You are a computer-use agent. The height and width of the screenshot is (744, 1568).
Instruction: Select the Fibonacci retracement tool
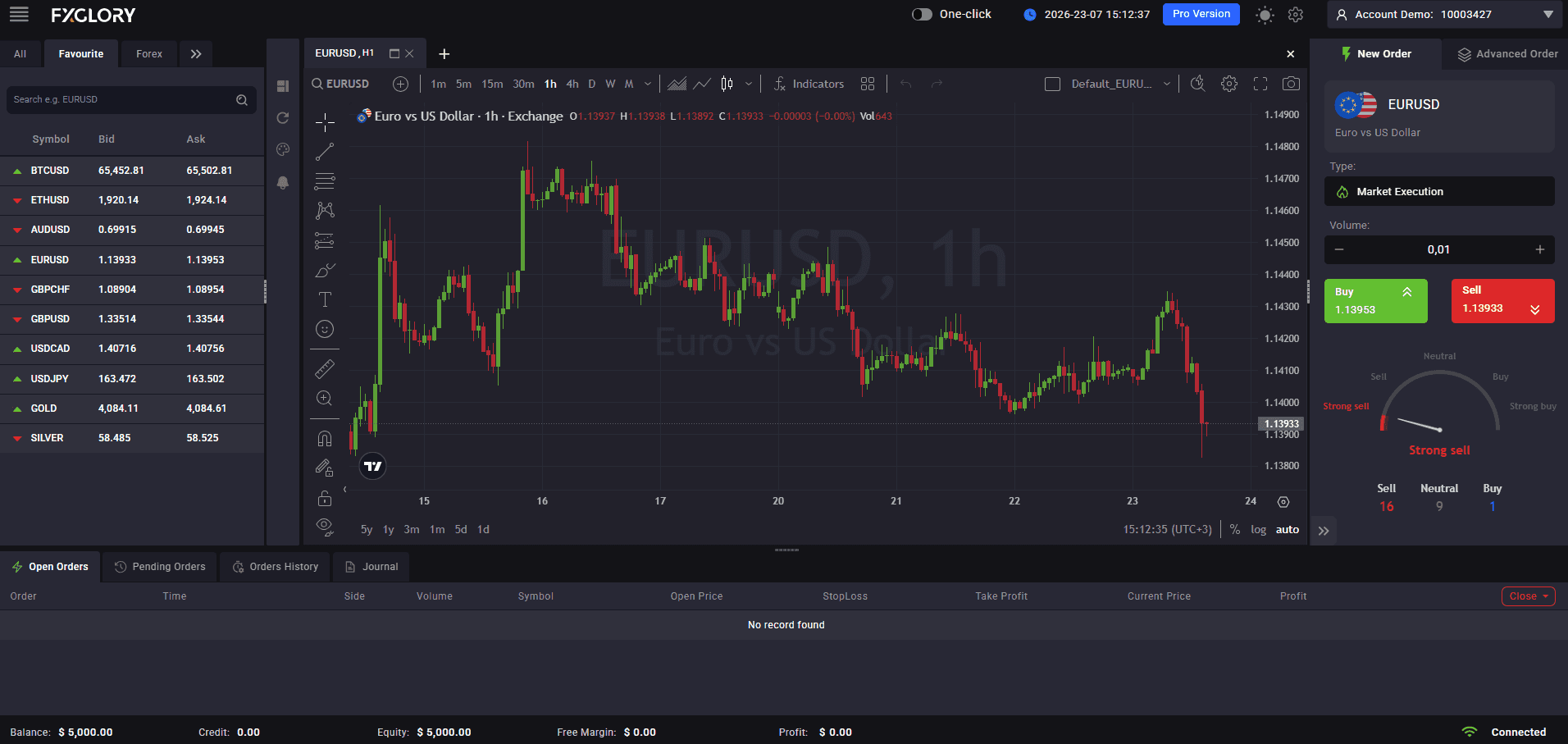click(x=325, y=181)
